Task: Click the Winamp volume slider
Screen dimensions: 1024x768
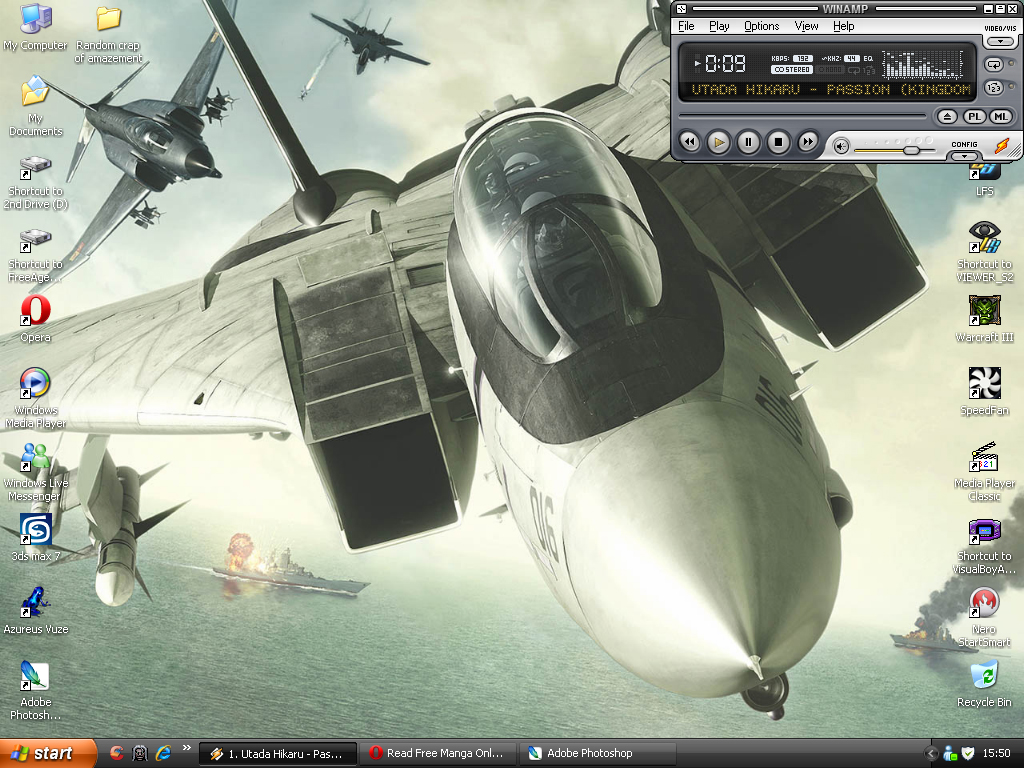Action: (895, 150)
